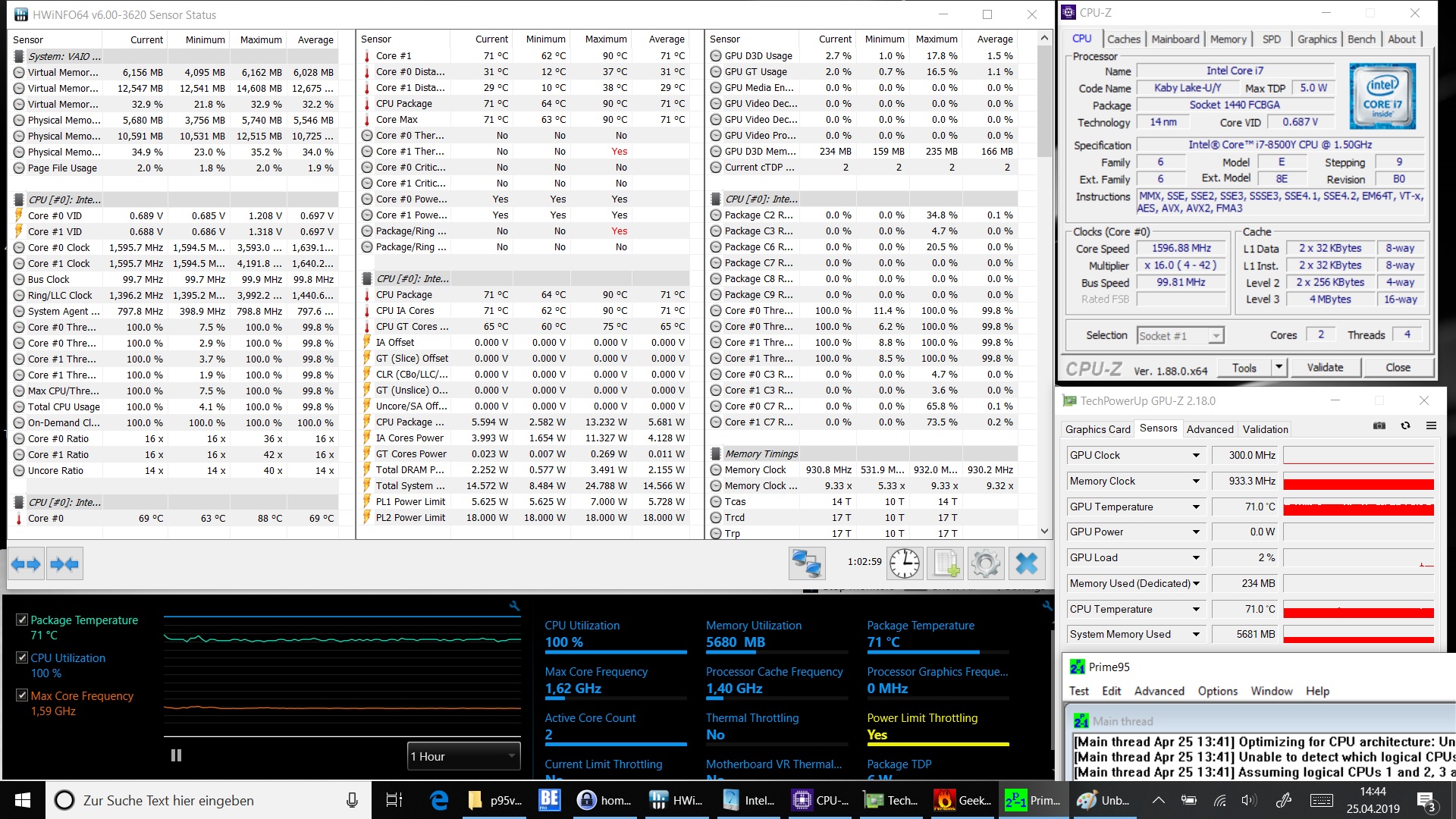Open the GPU Temperature sensor dropdown
This screenshot has height=819, width=1456.
1195,507
